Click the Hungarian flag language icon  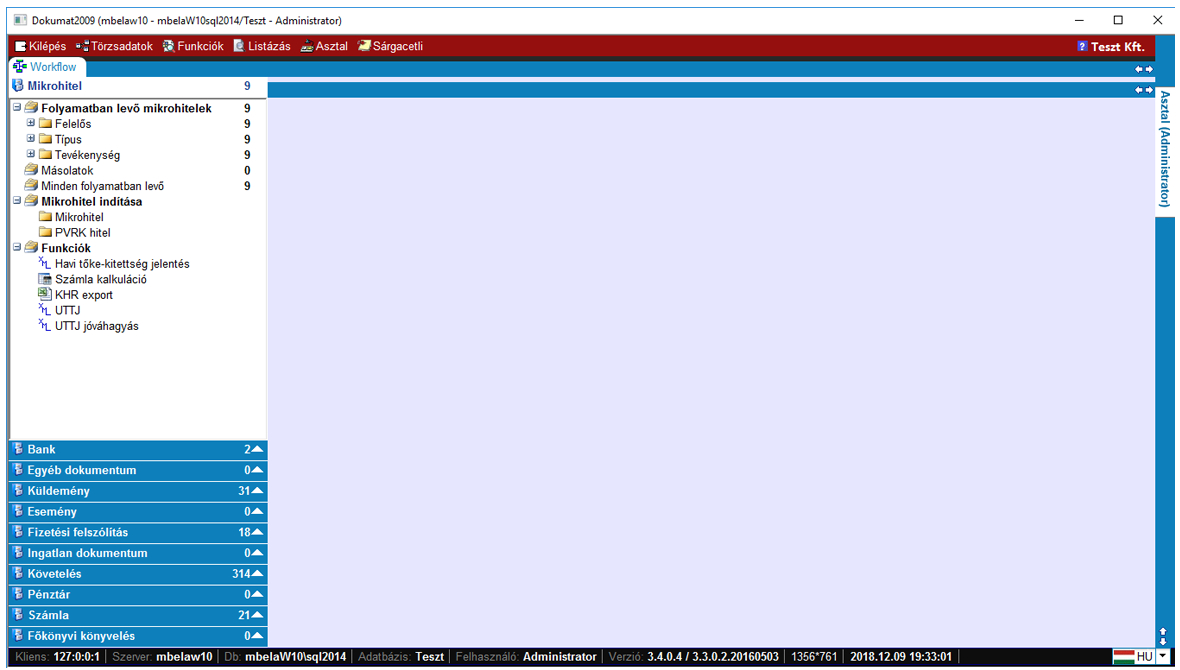(1123, 657)
